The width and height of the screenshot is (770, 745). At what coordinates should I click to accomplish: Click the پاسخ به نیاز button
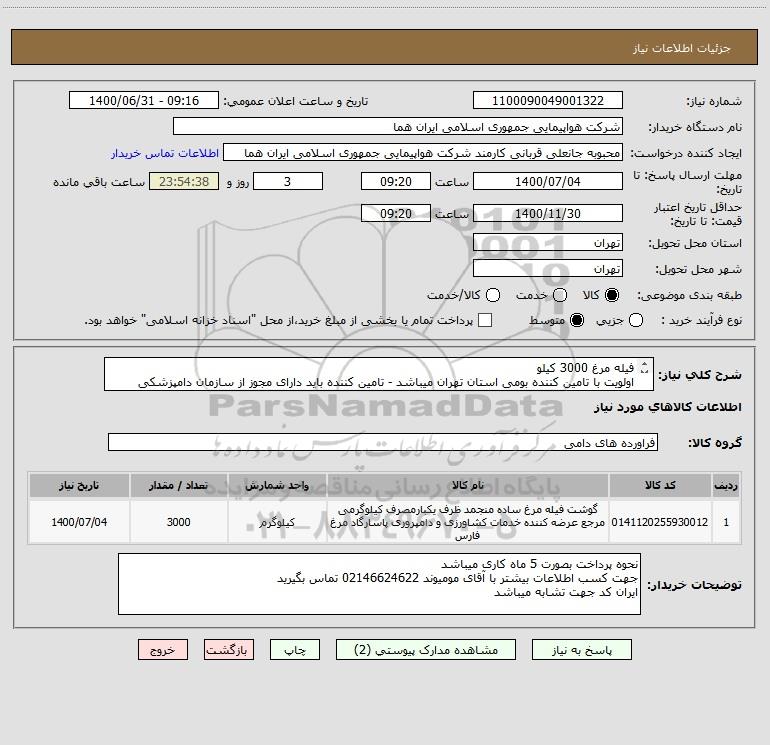pyautogui.click(x=581, y=650)
